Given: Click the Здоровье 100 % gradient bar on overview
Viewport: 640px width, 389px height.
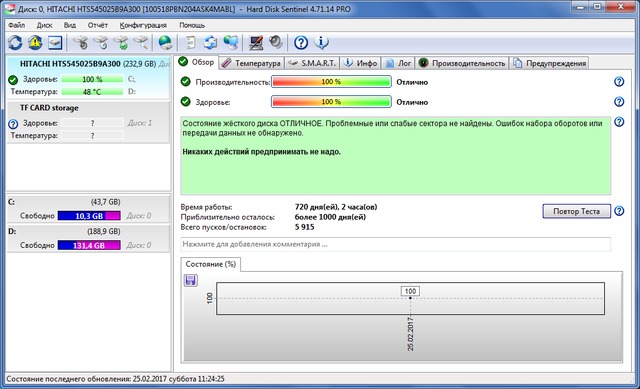Looking at the screenshot, I should [331, 102].
